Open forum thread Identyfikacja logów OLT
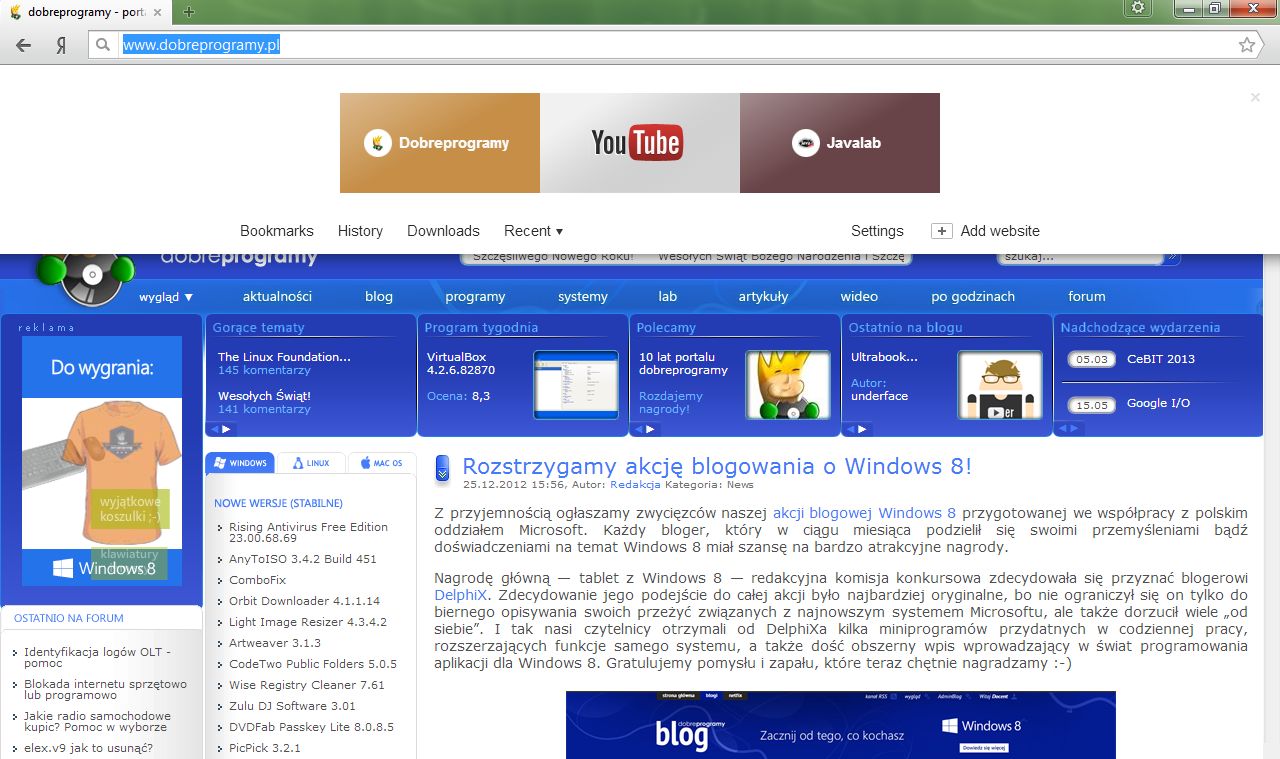 pyautogui.click(x=97, y=657)
